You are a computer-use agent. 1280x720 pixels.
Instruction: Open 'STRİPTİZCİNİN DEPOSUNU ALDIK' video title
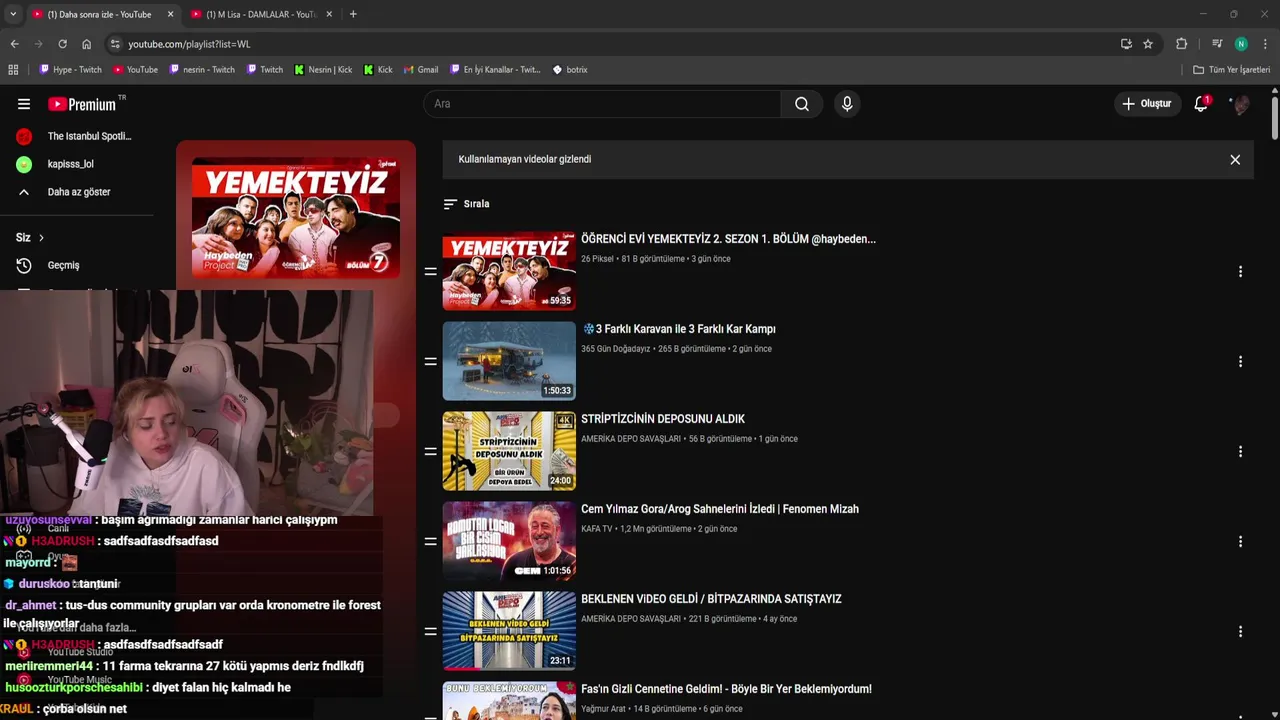point(663,419)
